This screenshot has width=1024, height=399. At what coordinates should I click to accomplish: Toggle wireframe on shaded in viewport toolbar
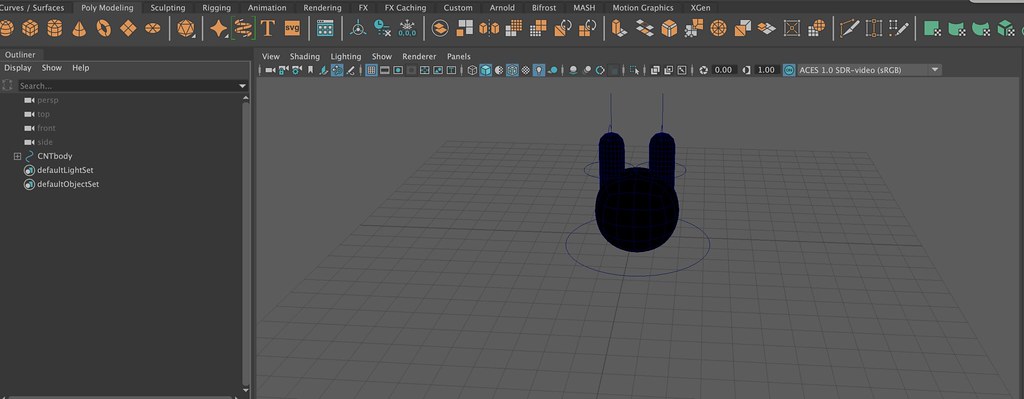pos(513,70)
